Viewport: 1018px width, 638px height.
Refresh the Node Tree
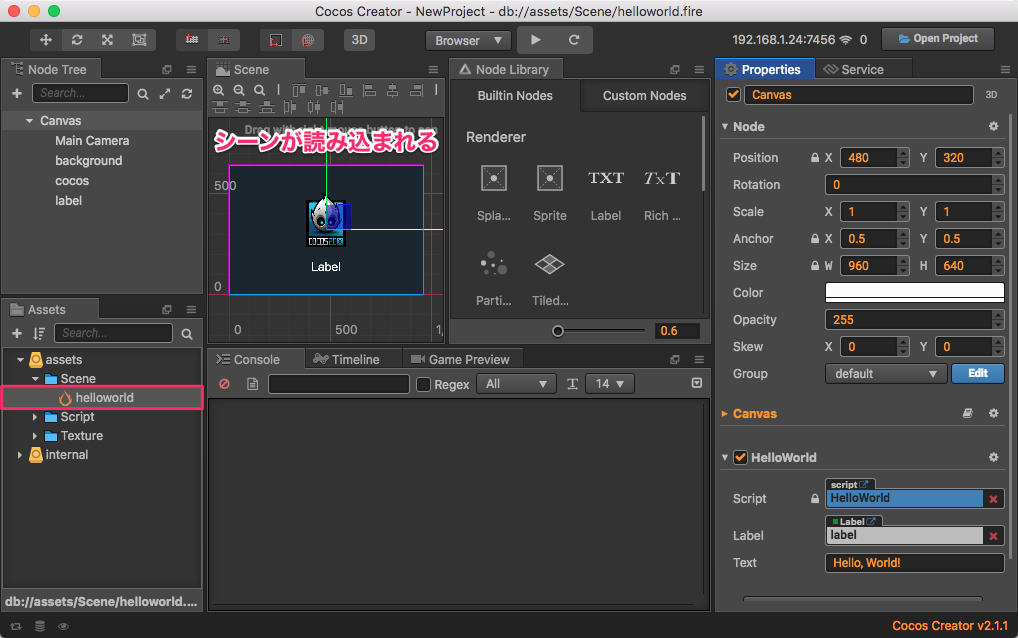point(187,94)
